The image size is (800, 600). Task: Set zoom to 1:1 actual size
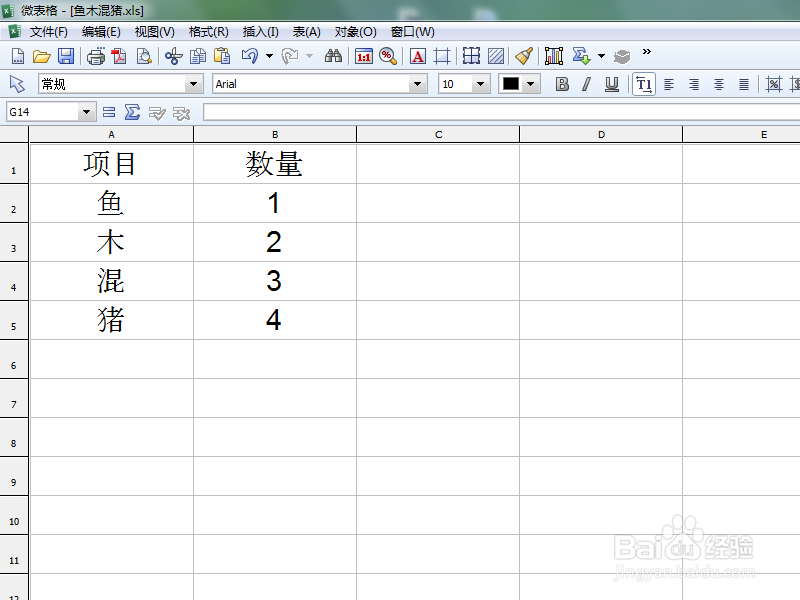[364, 56]
